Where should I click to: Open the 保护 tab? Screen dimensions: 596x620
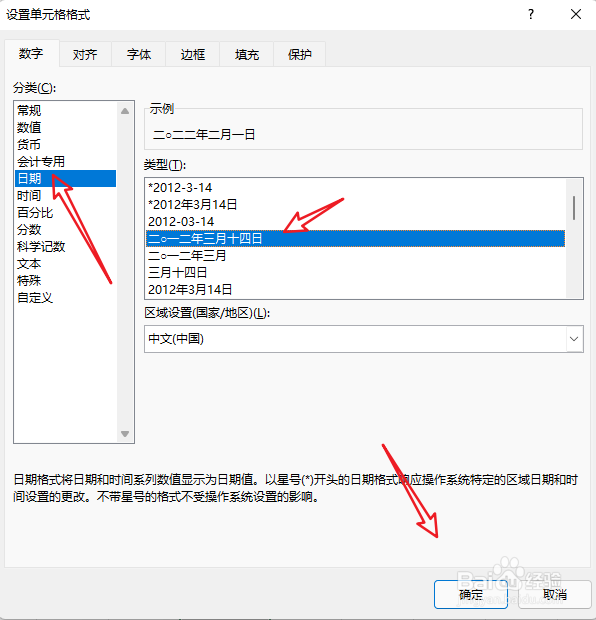pos(299,55)
